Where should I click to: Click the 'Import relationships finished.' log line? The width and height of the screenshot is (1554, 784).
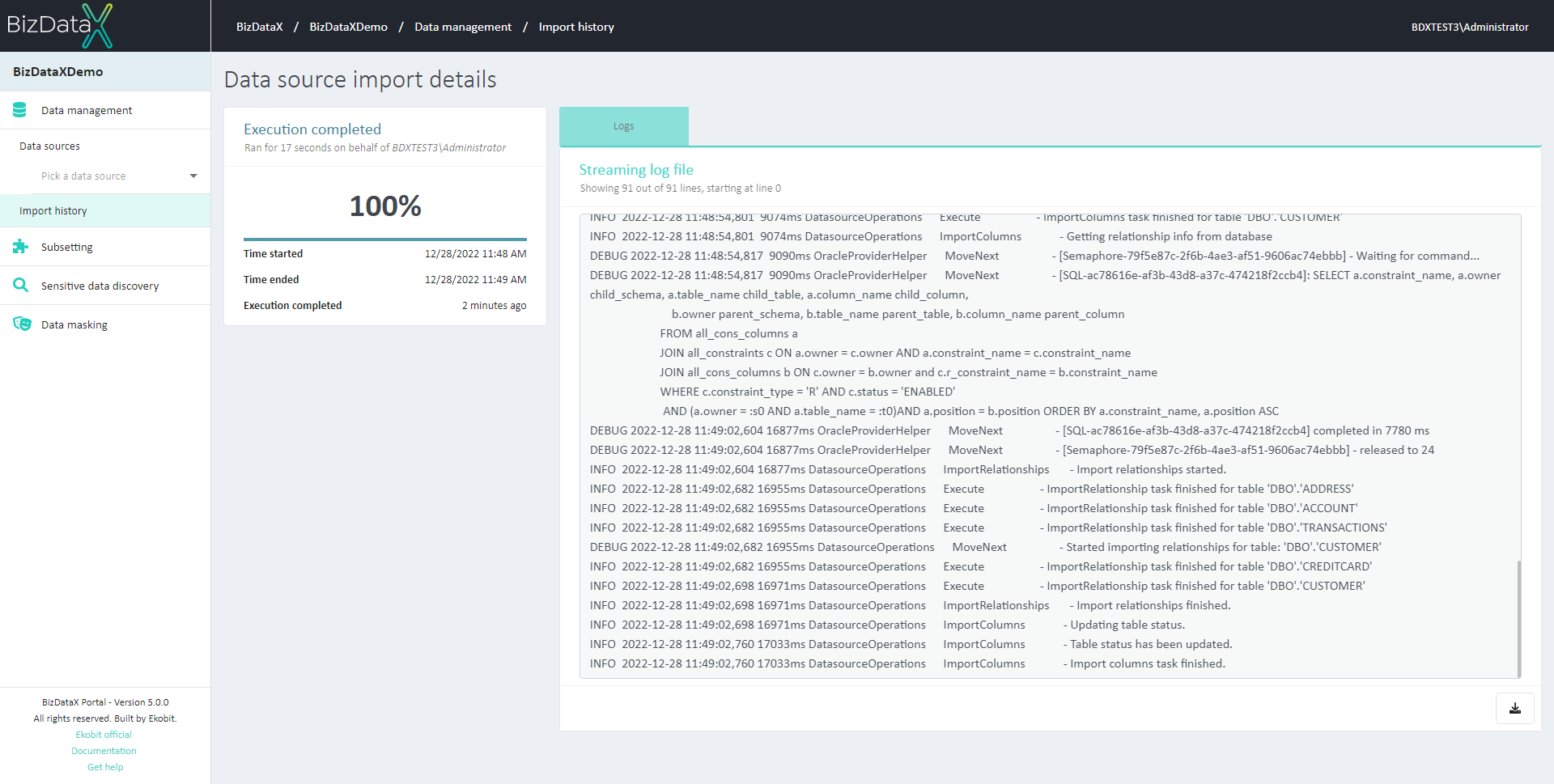(x=910, y=605)
